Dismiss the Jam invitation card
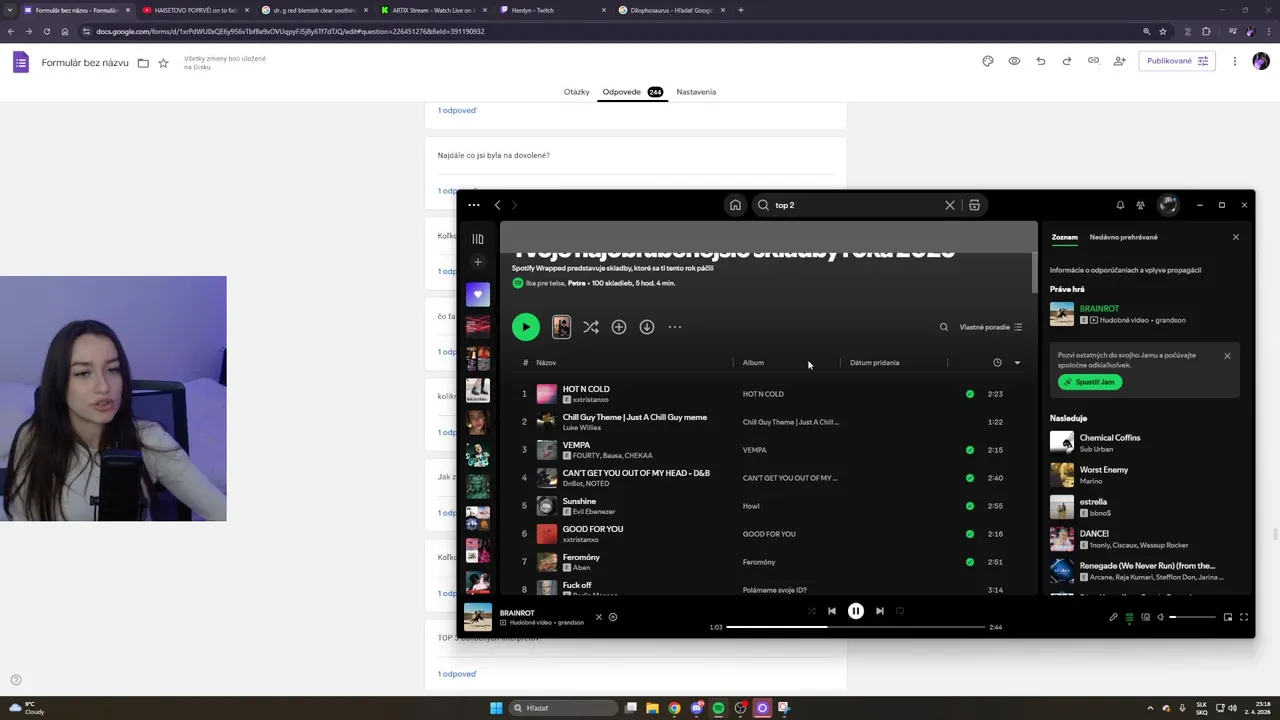 pos(1227,356)
